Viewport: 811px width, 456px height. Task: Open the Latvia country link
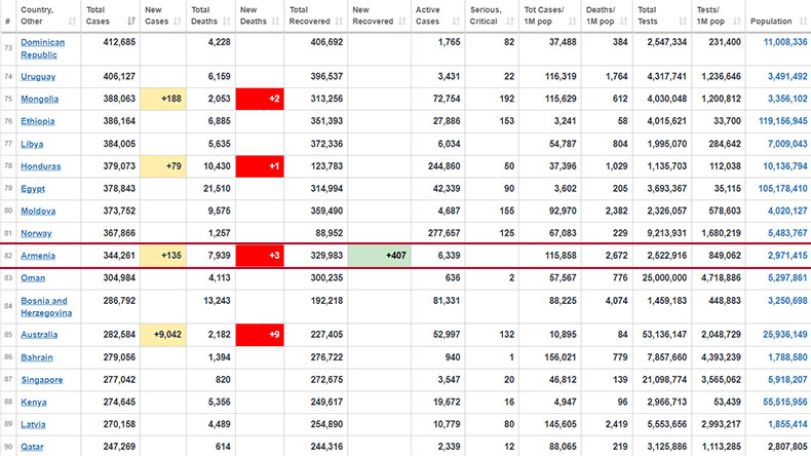[33, 424]
